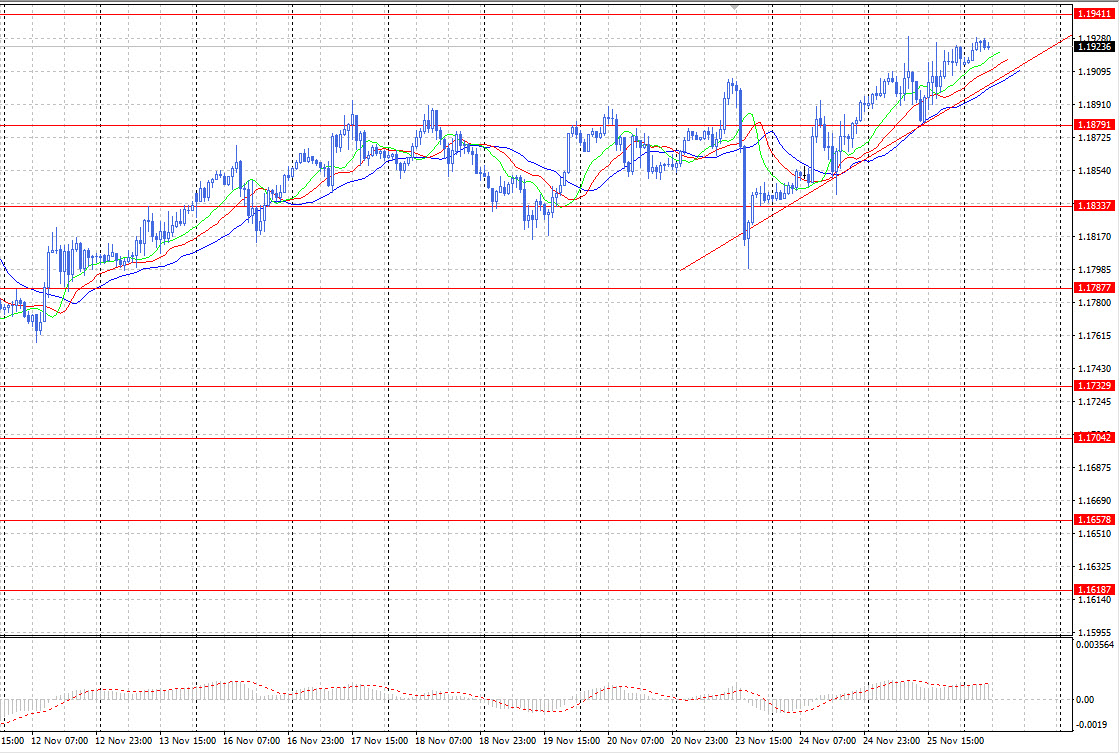Click the -0.0019 indicator scale value
This screenshot has height=754, width=1120.
click(1091, 725)
